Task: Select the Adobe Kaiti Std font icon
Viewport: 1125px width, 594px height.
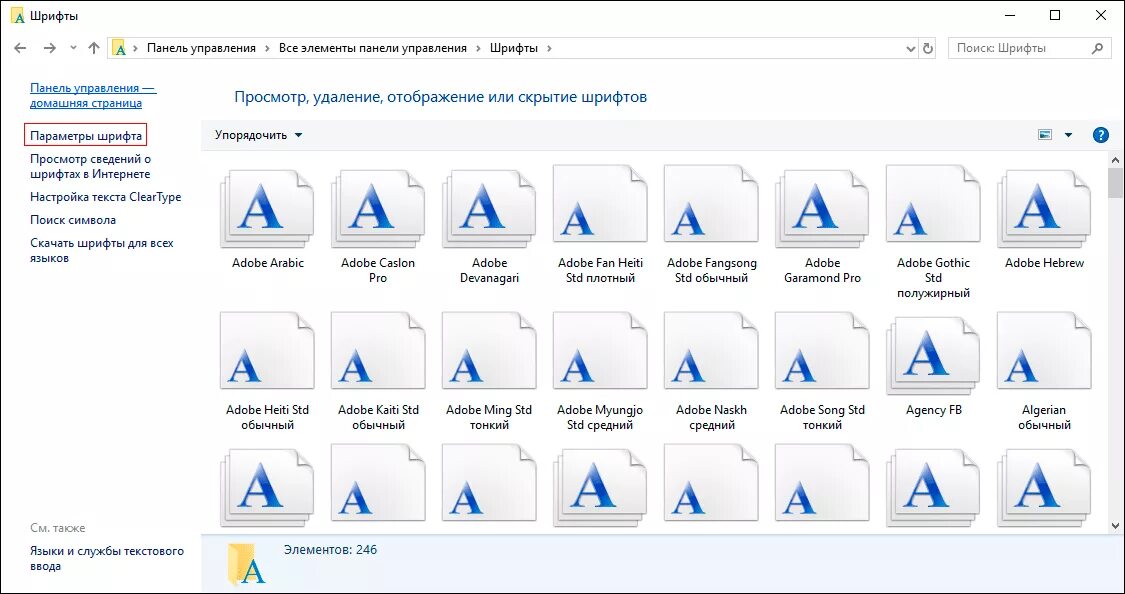Action: 378,352
